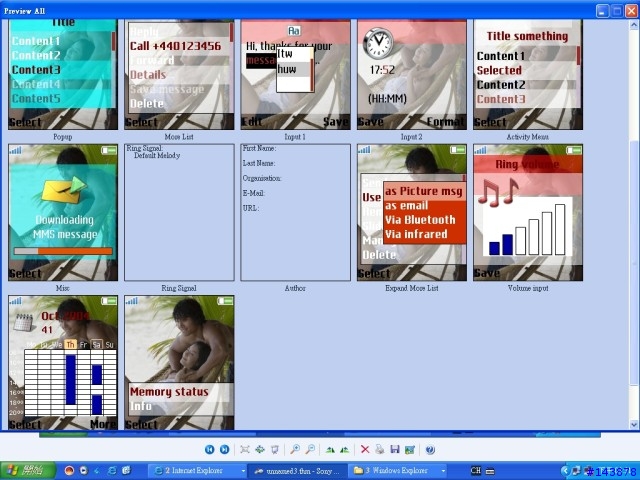This screenshot has width=640, height=480.
Task: Click the Author caption label
Action: (x=295, y=288)
